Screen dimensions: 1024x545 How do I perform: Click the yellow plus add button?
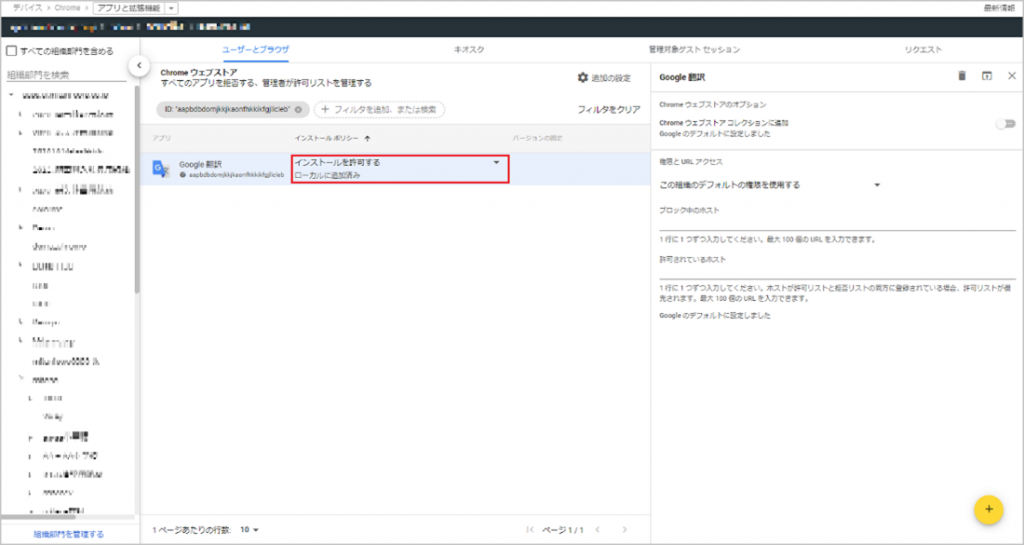(988, 510)
